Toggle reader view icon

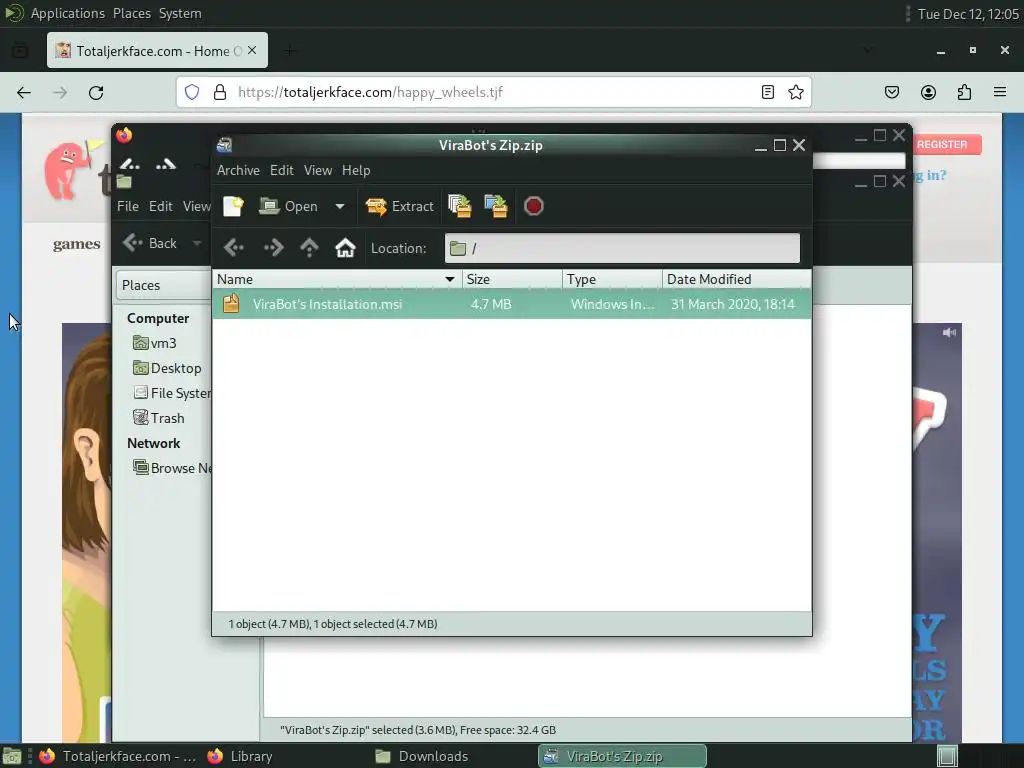[x=768, y=92]
